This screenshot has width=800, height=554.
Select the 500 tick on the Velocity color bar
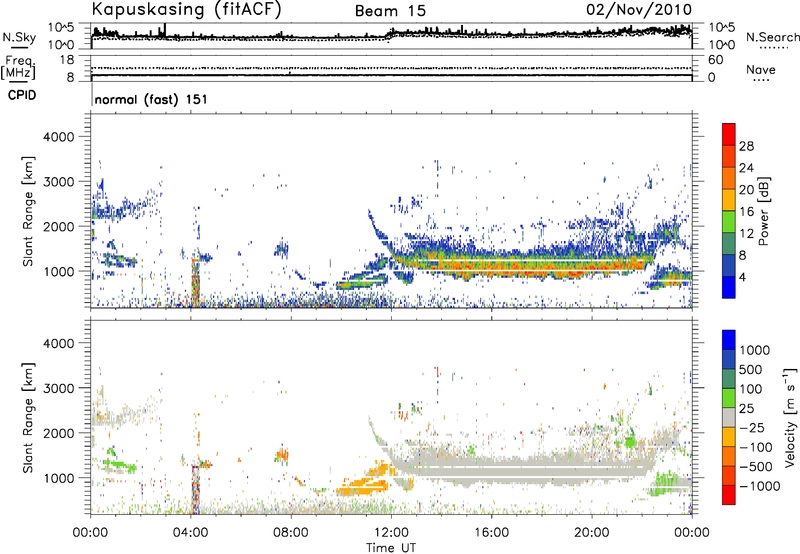(x=751, y=370)
